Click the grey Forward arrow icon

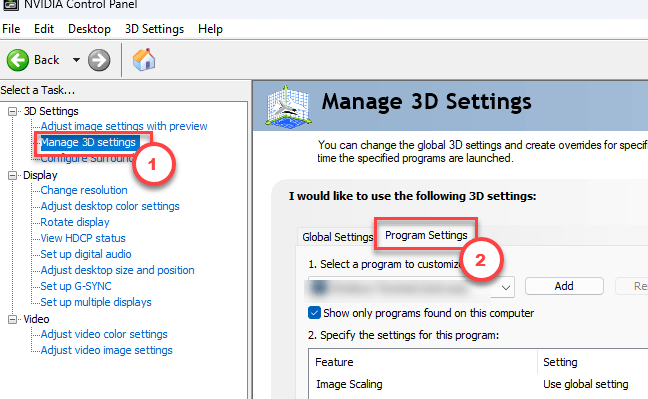tap(99, 60)
